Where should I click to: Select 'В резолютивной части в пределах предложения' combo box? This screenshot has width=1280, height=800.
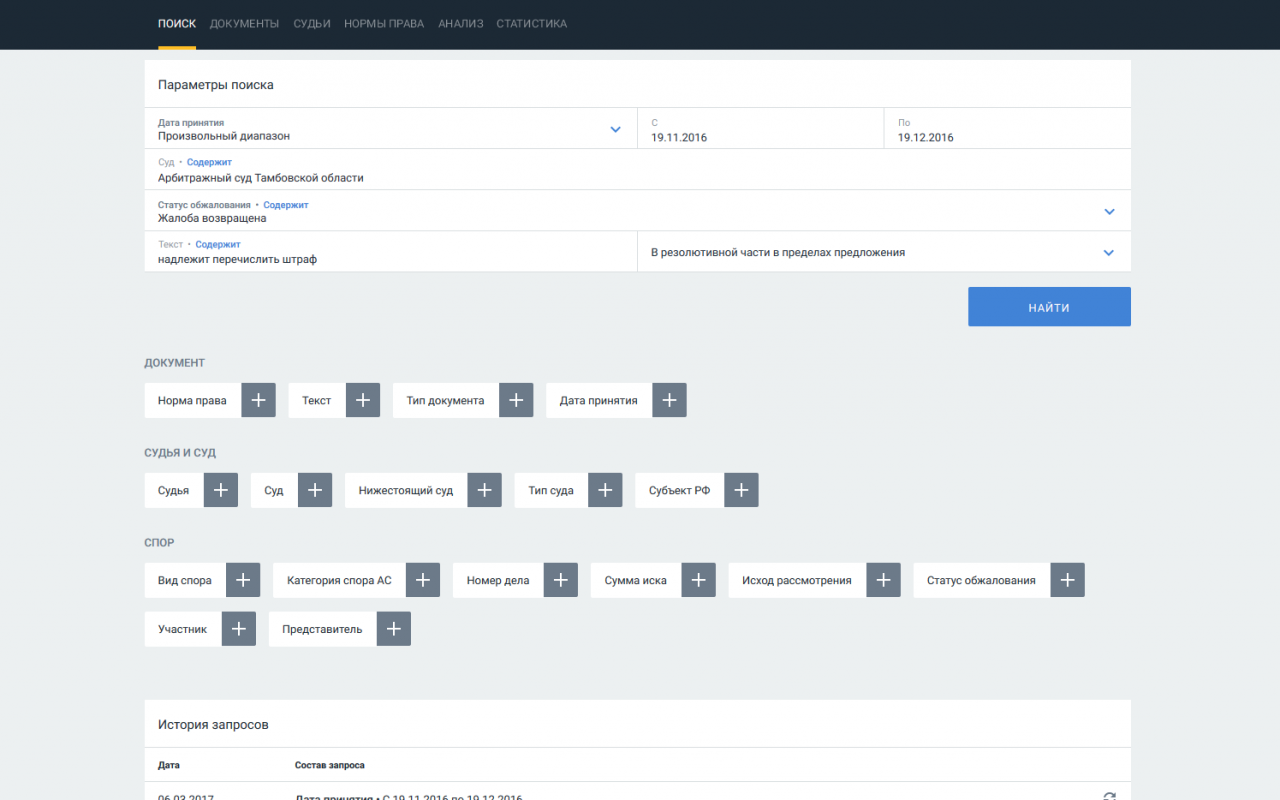pyautogui.click(x=884, y=252)
